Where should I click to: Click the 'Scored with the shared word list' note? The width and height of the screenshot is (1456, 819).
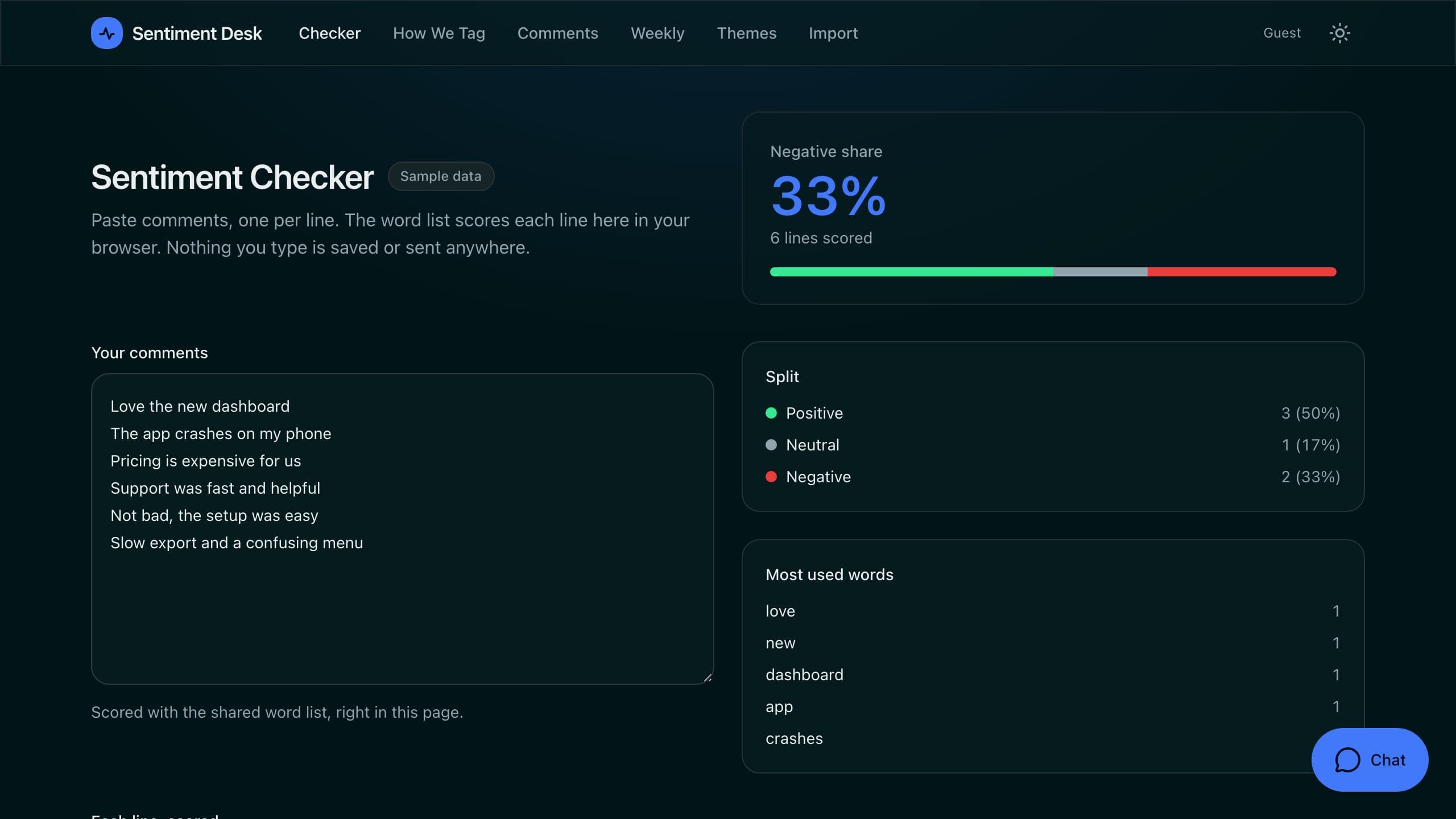click(277, 712)
